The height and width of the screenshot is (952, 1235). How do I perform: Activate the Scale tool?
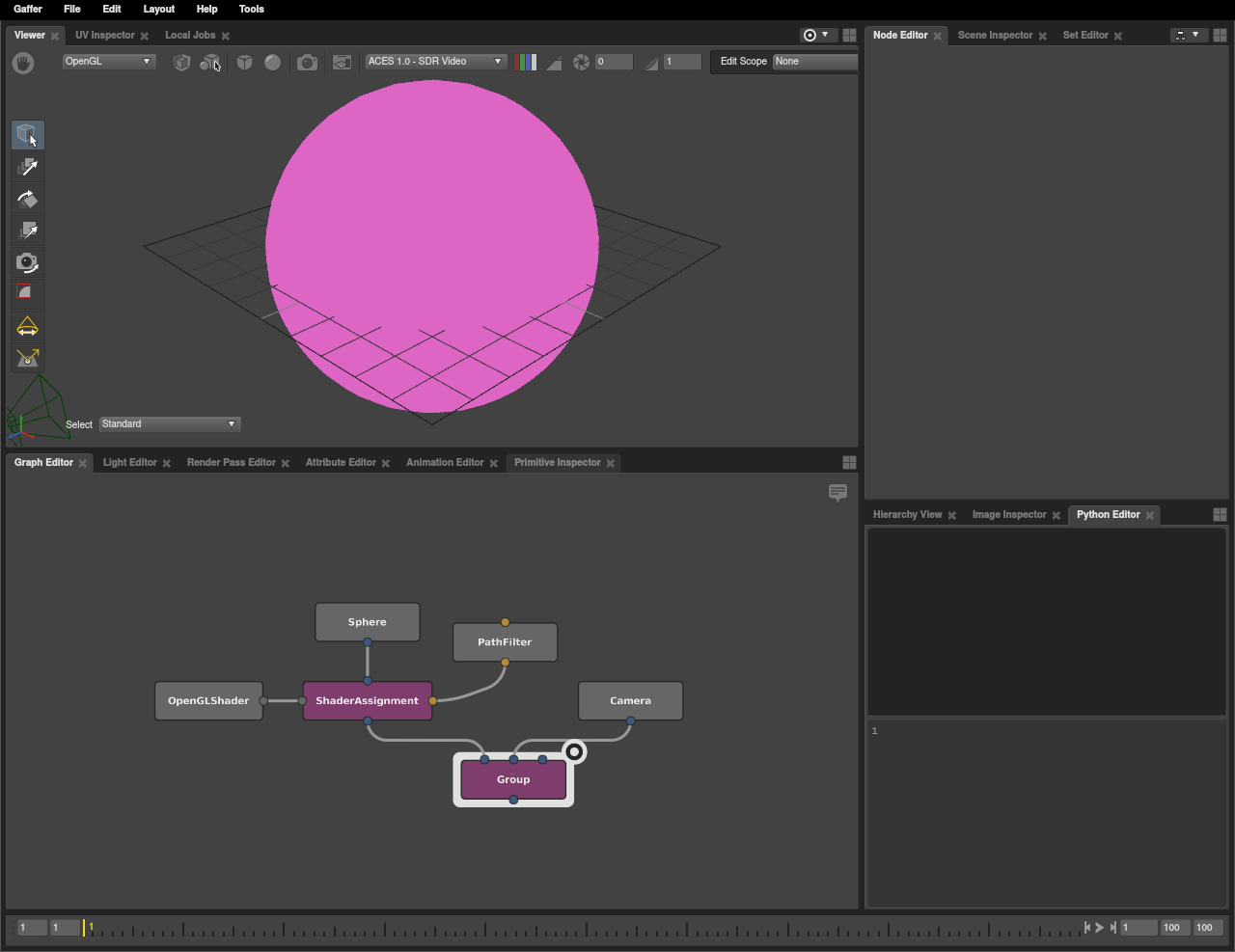click(27, 231)
